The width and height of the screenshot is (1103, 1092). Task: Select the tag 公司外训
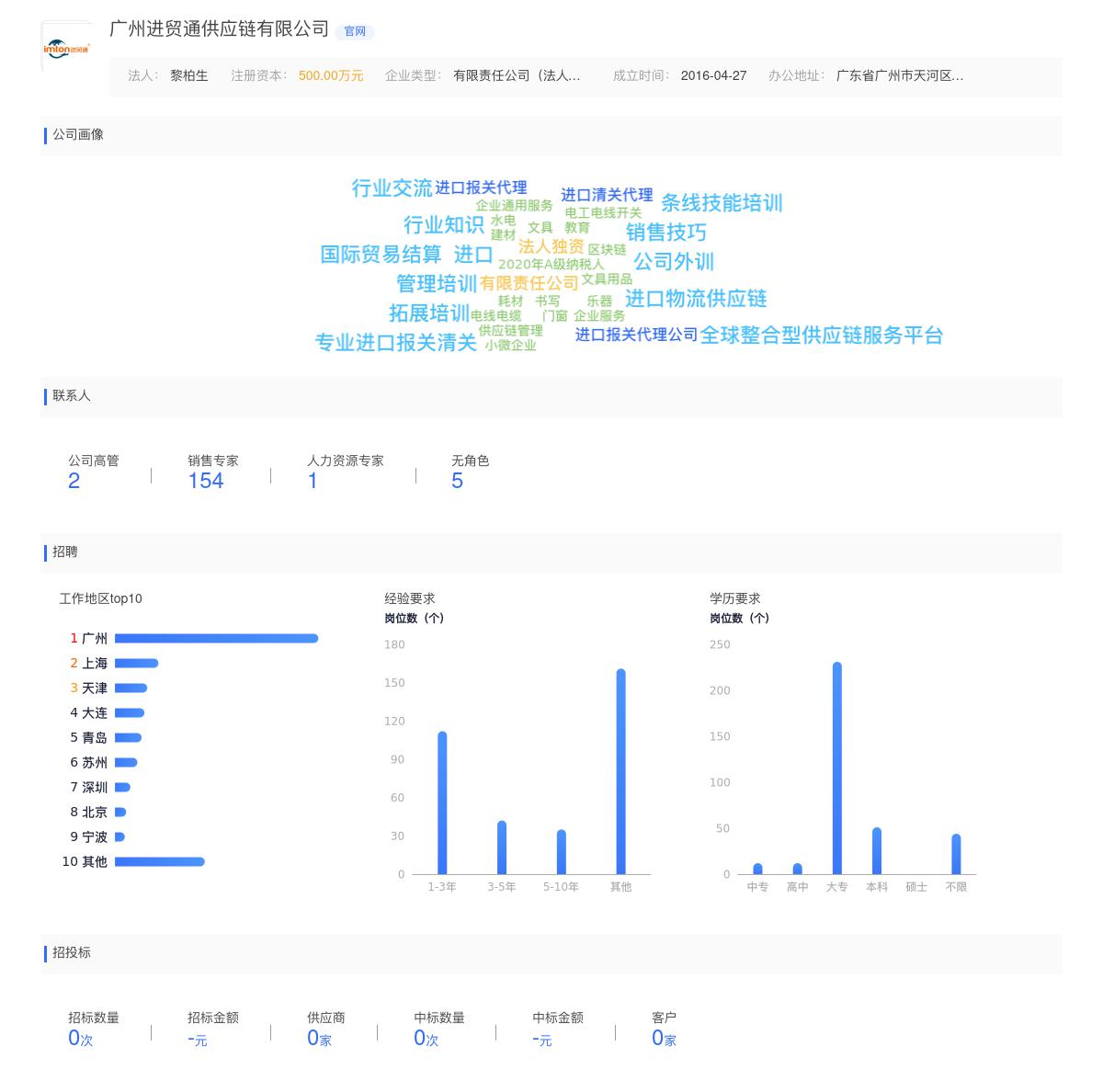tap(674, 262)
